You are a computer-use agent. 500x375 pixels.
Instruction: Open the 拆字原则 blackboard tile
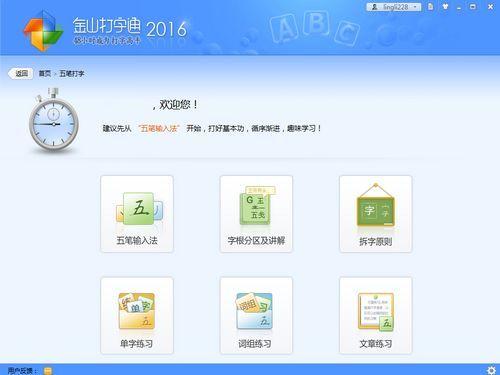[376, 214]
